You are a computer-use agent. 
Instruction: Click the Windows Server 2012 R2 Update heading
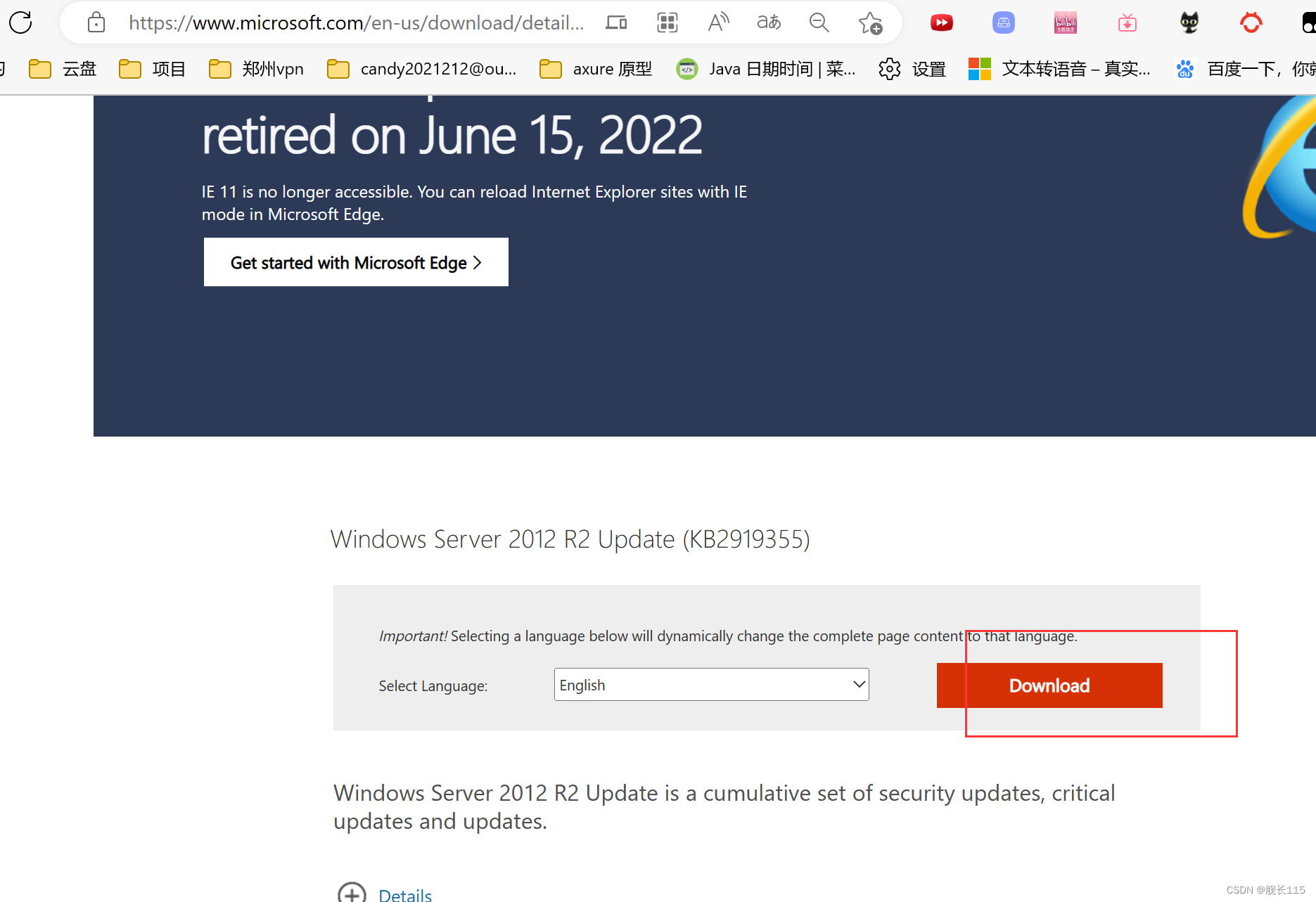(x=570, y=539)
